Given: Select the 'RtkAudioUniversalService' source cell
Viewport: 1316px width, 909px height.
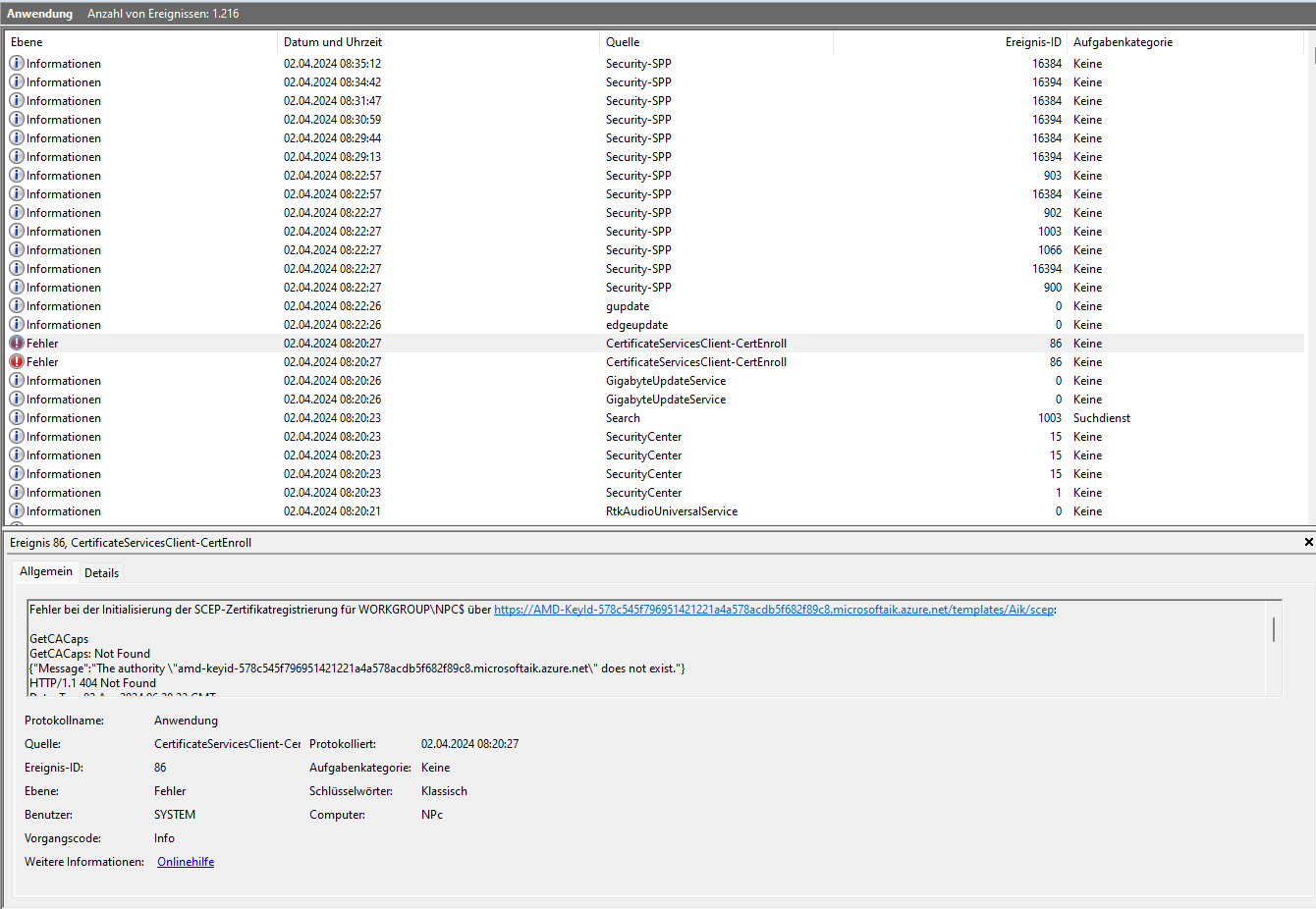Looking at the screenshot, I should [672, 511].
